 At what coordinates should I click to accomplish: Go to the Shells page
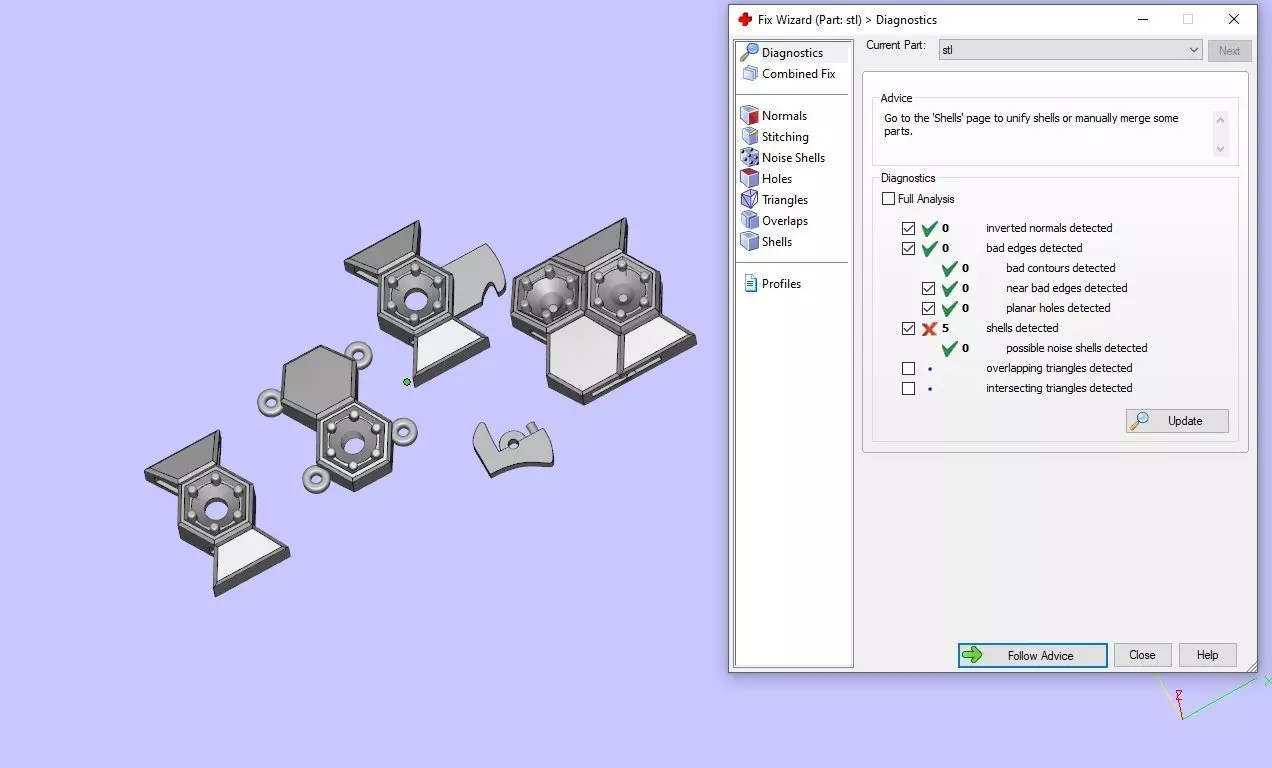click(776, 242)
